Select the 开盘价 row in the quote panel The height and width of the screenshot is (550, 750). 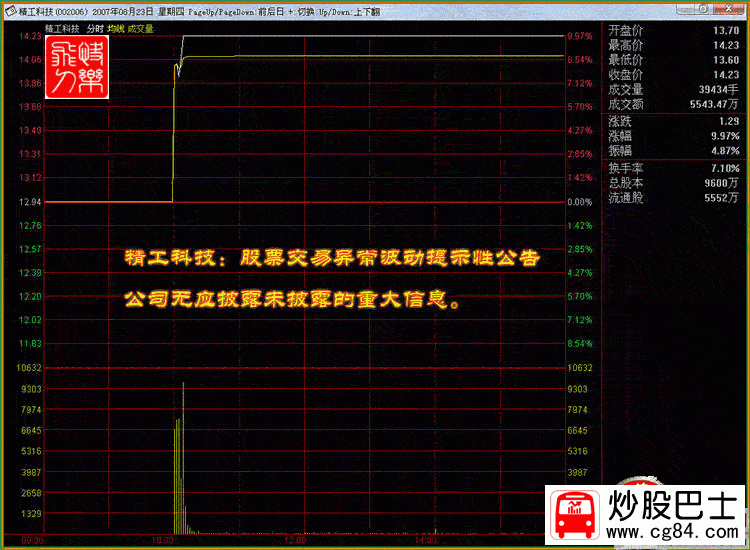(673, 30)
